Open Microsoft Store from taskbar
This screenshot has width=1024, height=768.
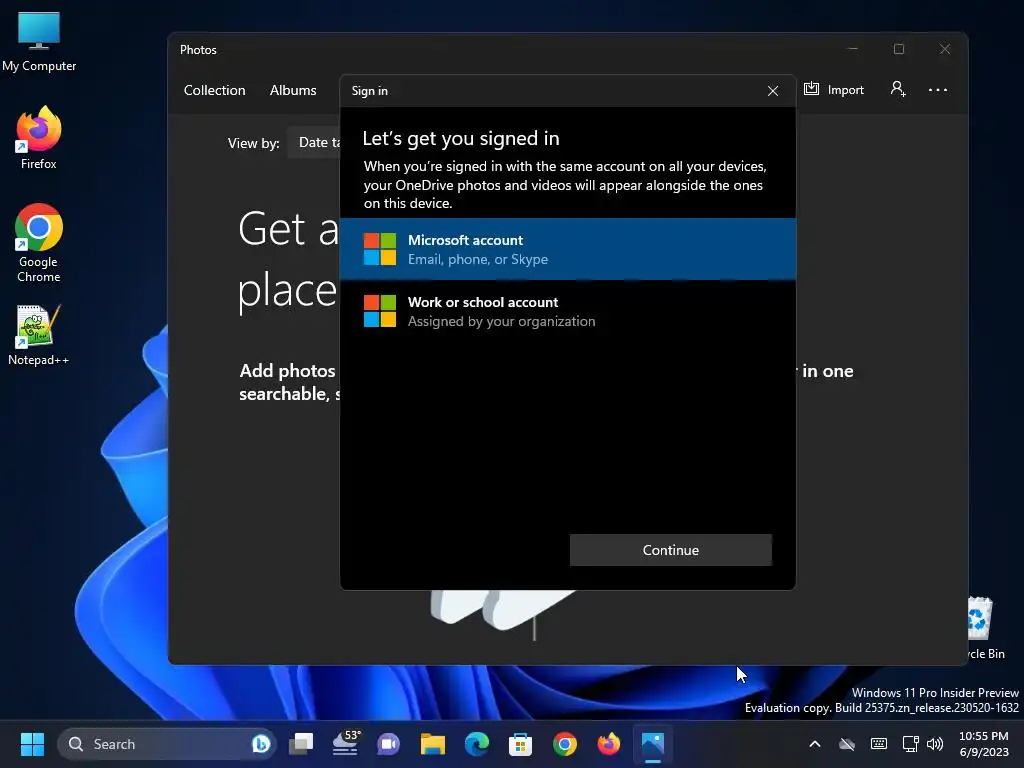[520, 744]
